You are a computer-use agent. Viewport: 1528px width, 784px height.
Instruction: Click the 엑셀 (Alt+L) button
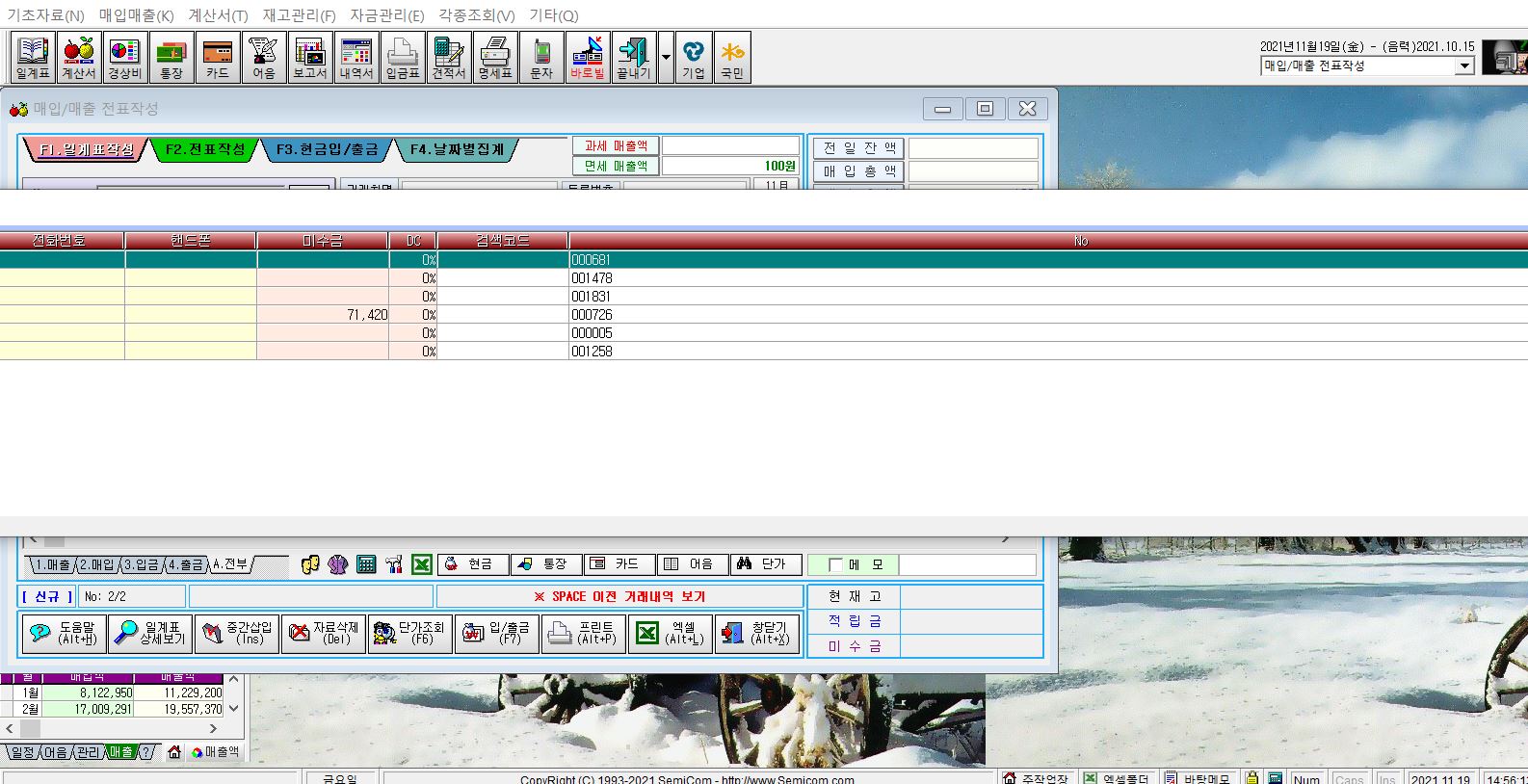click(x=671, y=633)
